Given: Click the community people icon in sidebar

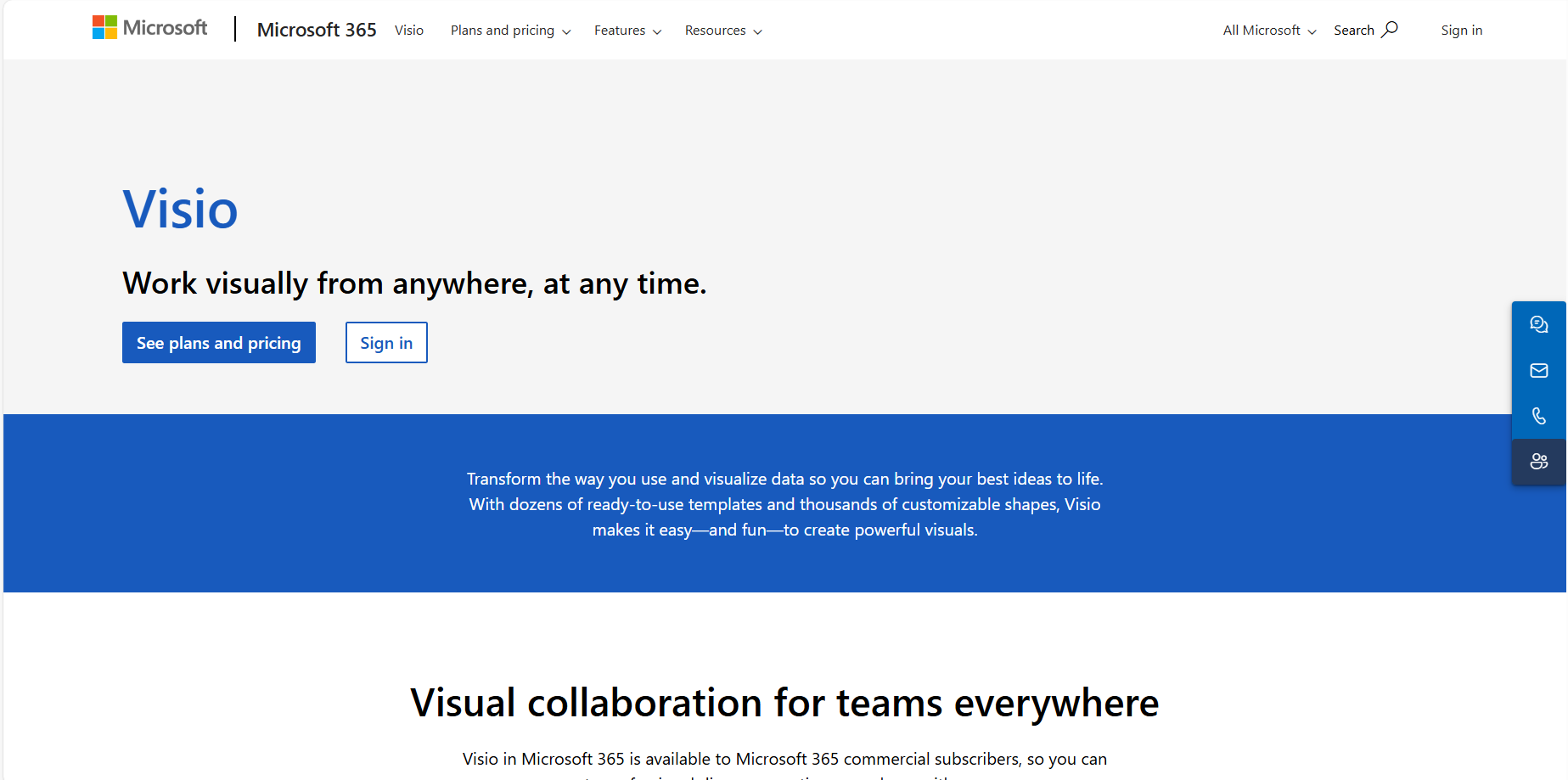Looking at the screenshot, I should coord(1539,462).
